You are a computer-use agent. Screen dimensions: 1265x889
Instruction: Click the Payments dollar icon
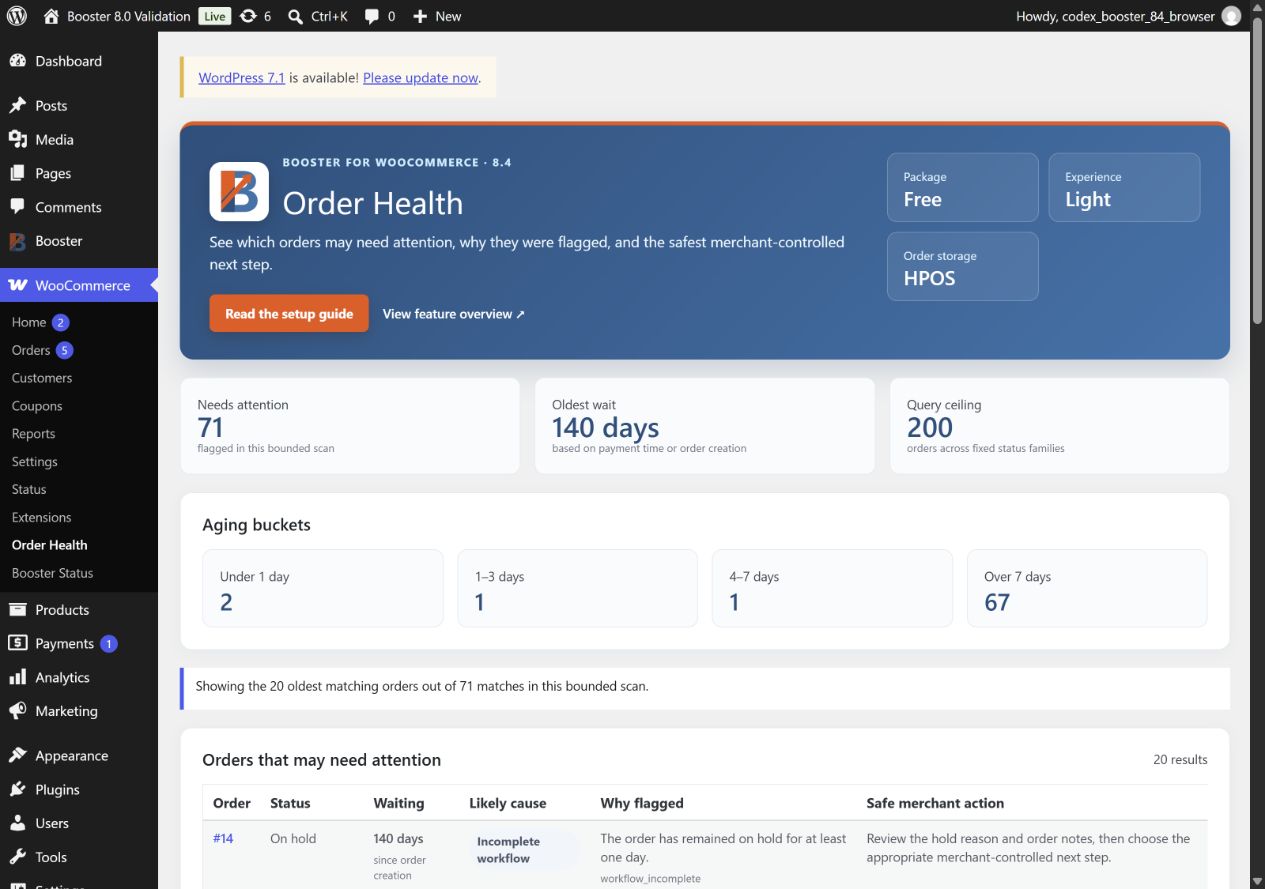pyautogui.click(x=17, y=643)
